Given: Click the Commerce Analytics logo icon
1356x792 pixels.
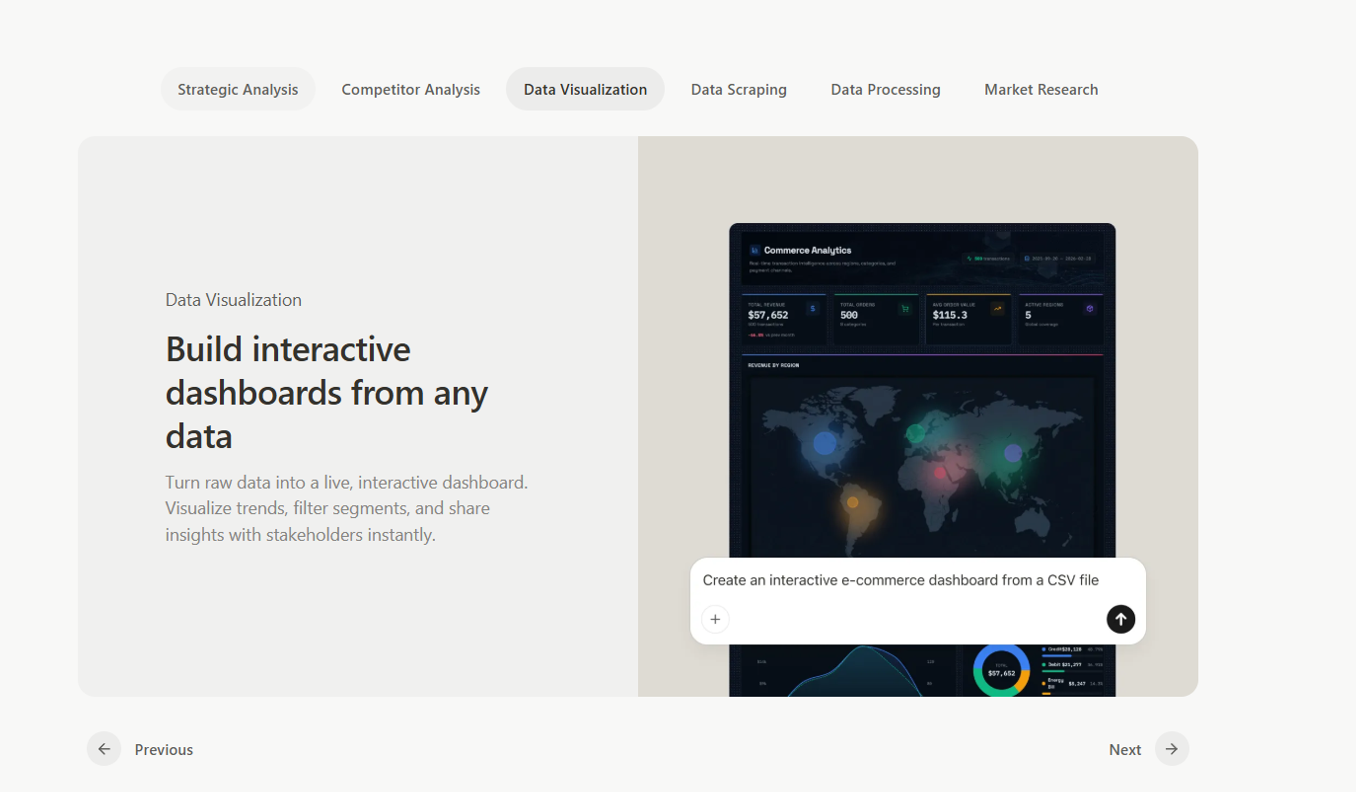Looking at the screenshot, I should coord(755,250).
